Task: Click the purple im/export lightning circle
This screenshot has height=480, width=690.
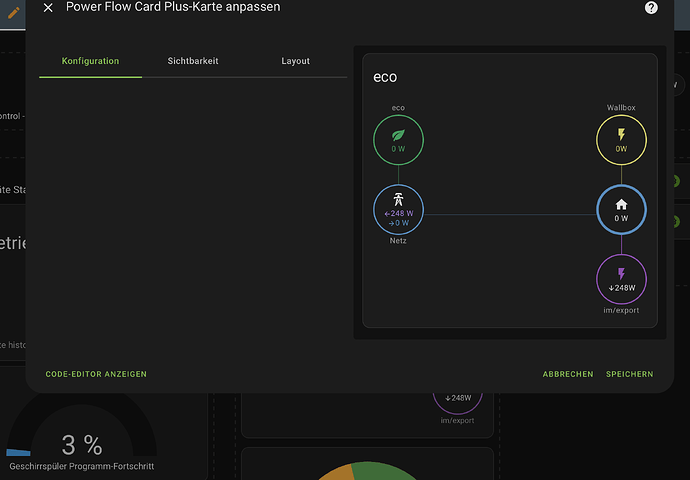Action: click(x=621, y=278)
